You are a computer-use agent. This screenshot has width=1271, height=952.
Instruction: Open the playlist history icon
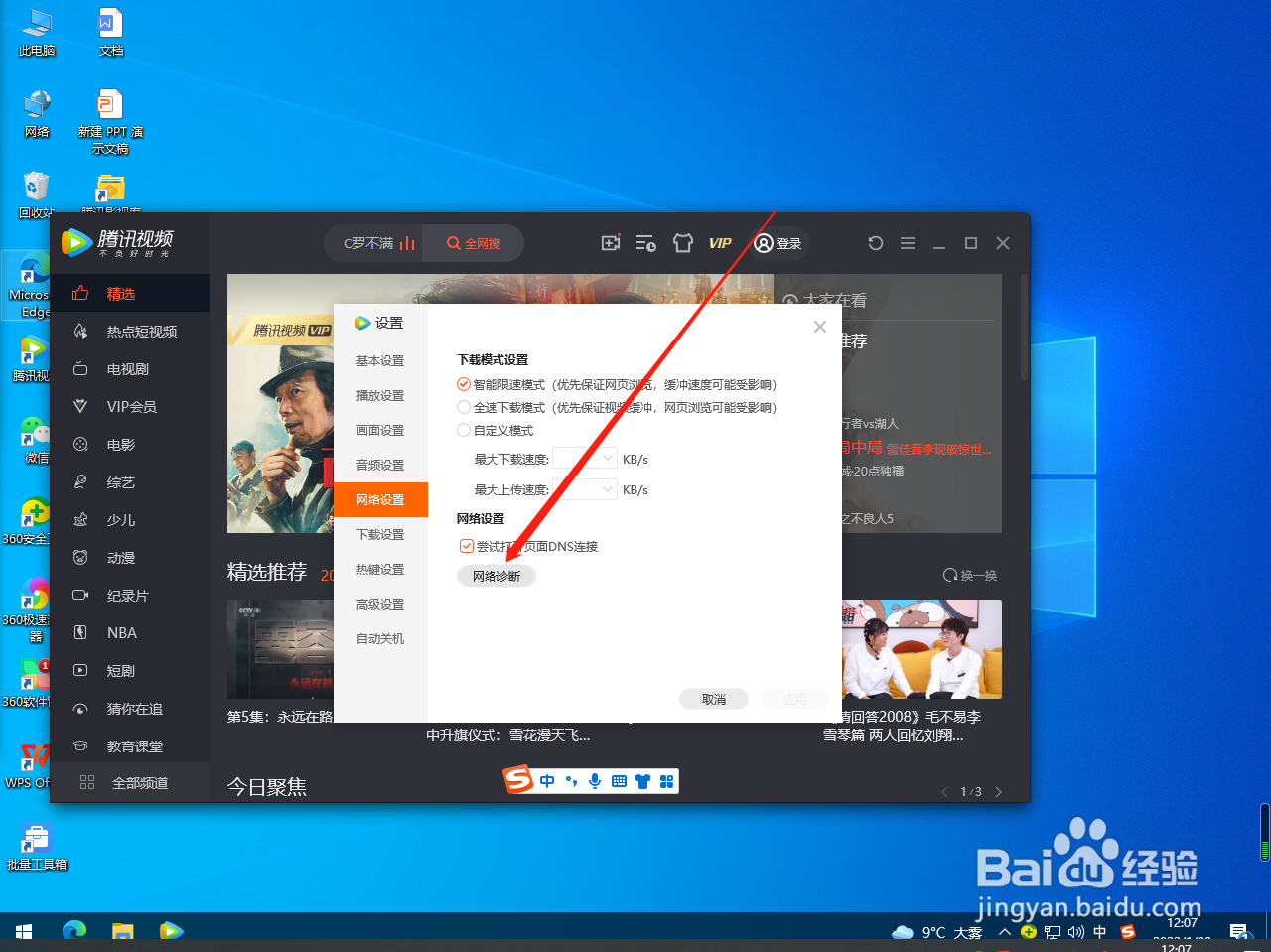(x=645, y=243)
